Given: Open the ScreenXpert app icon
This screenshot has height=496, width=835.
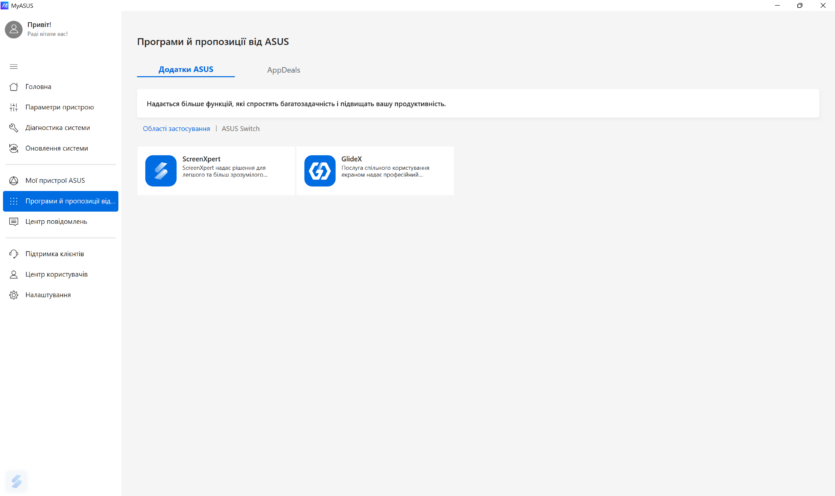Looking at the screenshot, I should click(x=161, y=170).
